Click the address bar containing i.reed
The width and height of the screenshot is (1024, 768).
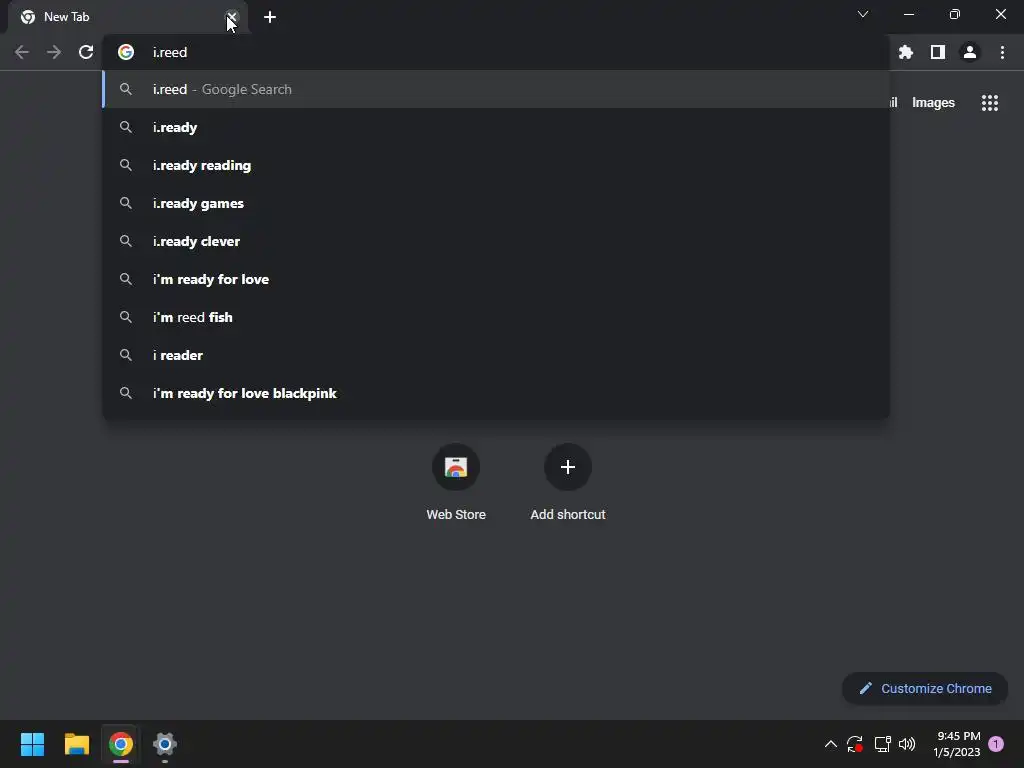496,52
